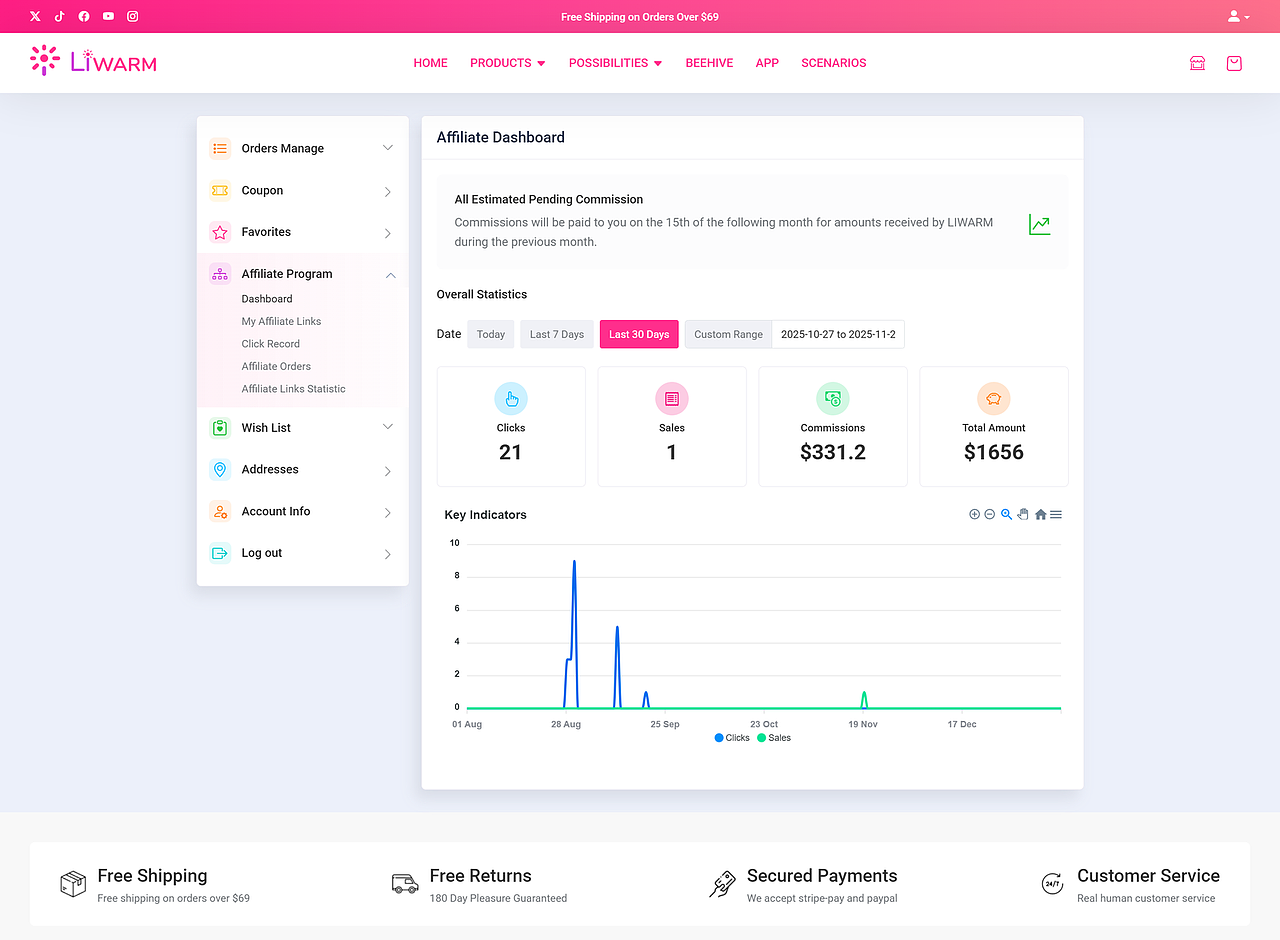Open the Account Info arrow
This screenshot has height=940, width=1280.
click(x=388, y=512)
